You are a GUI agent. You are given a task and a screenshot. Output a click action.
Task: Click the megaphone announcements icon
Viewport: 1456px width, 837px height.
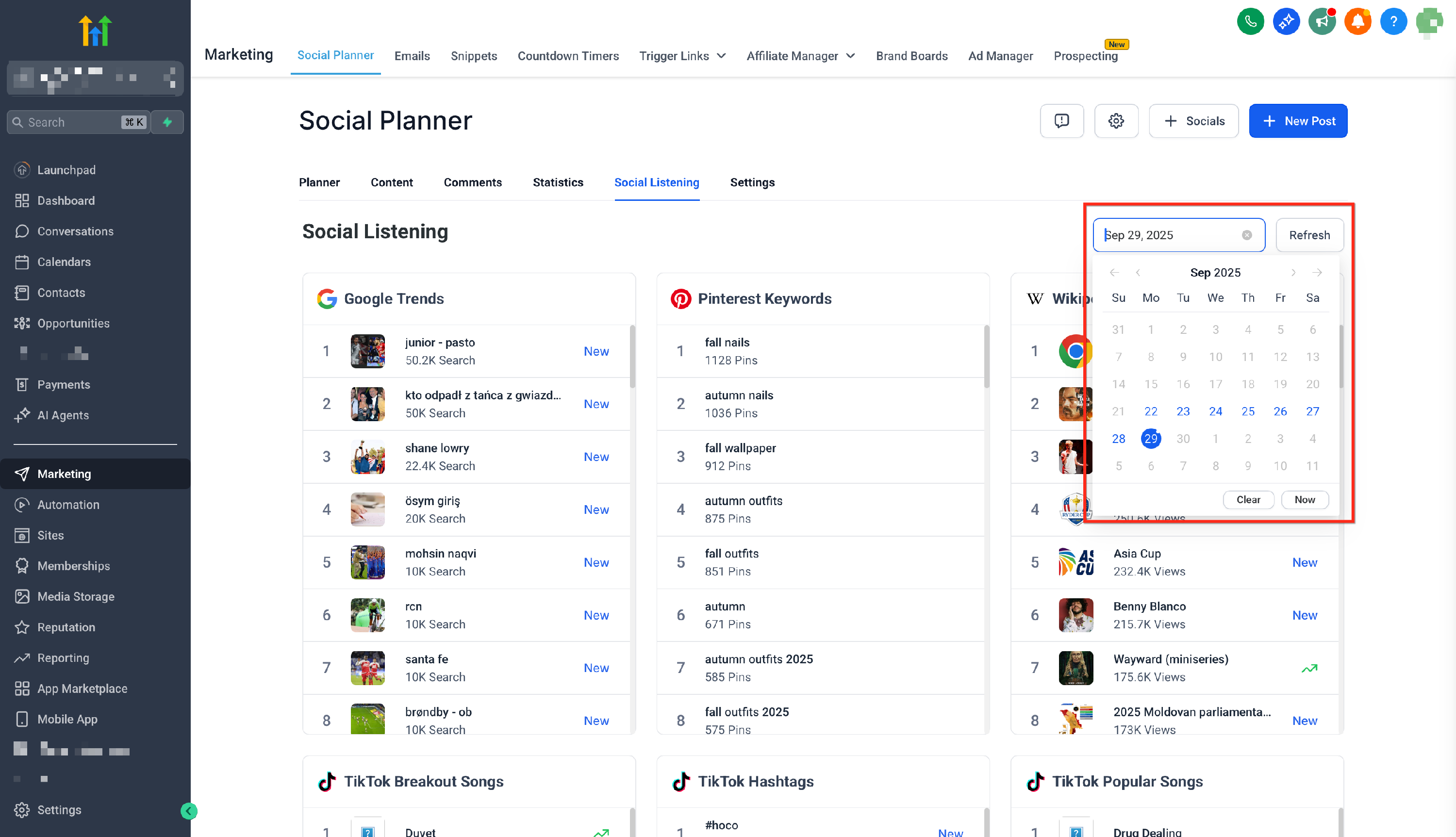pos(1322,22)
